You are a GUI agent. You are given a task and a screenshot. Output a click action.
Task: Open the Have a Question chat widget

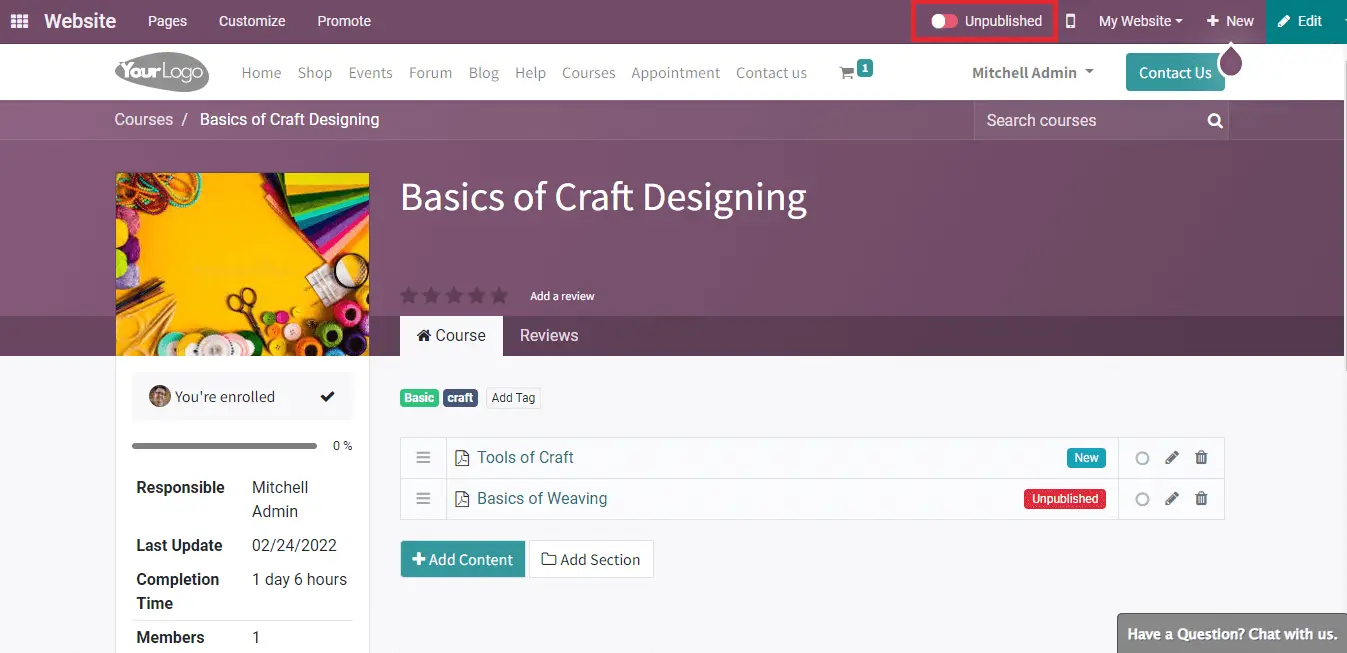(1232, 634)
